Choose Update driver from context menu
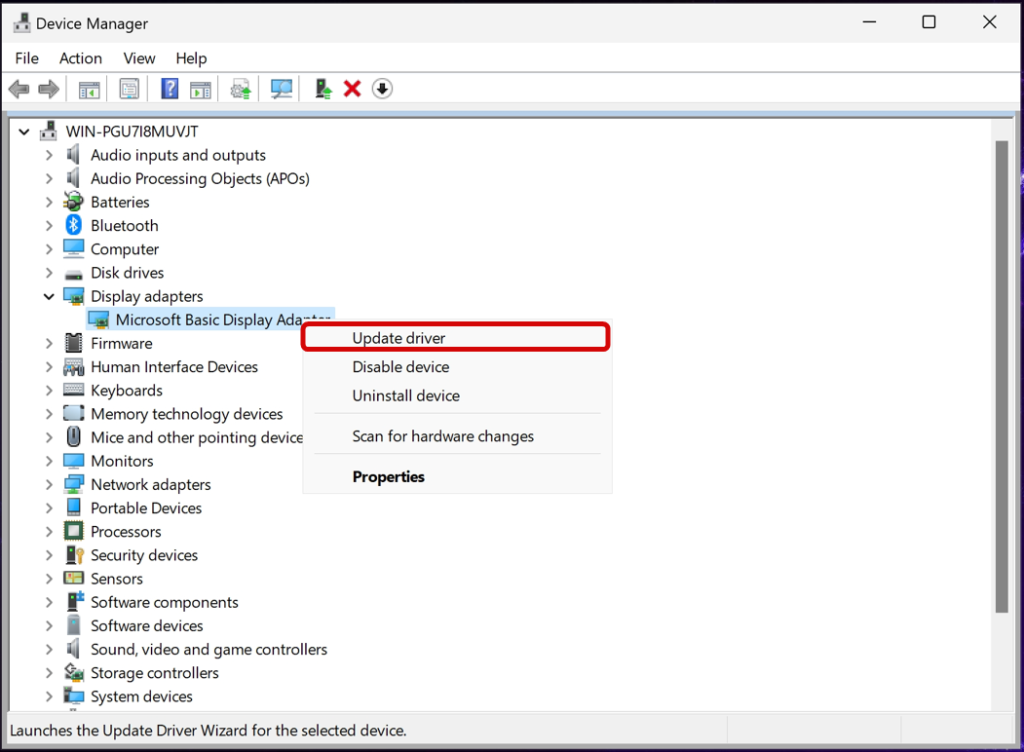The image size is (1024, 752). pos(399,338)
